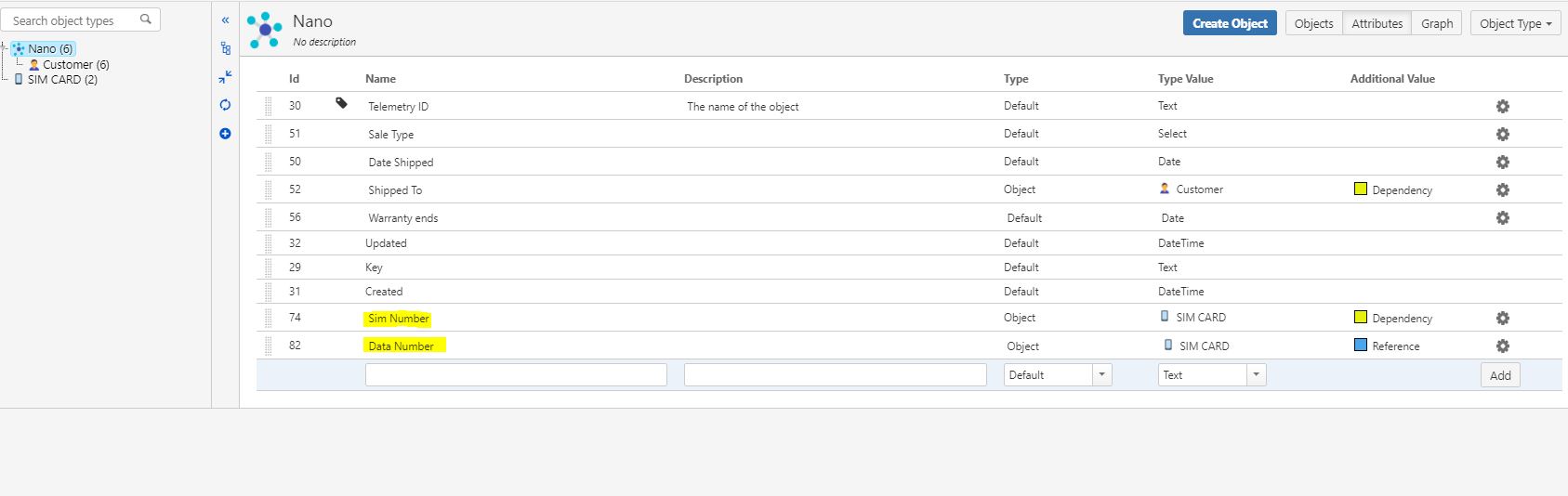Click SIM CARD icon in Data Number row
Viewport: 1568px width, 496px height.
(x=1168, y=345)
